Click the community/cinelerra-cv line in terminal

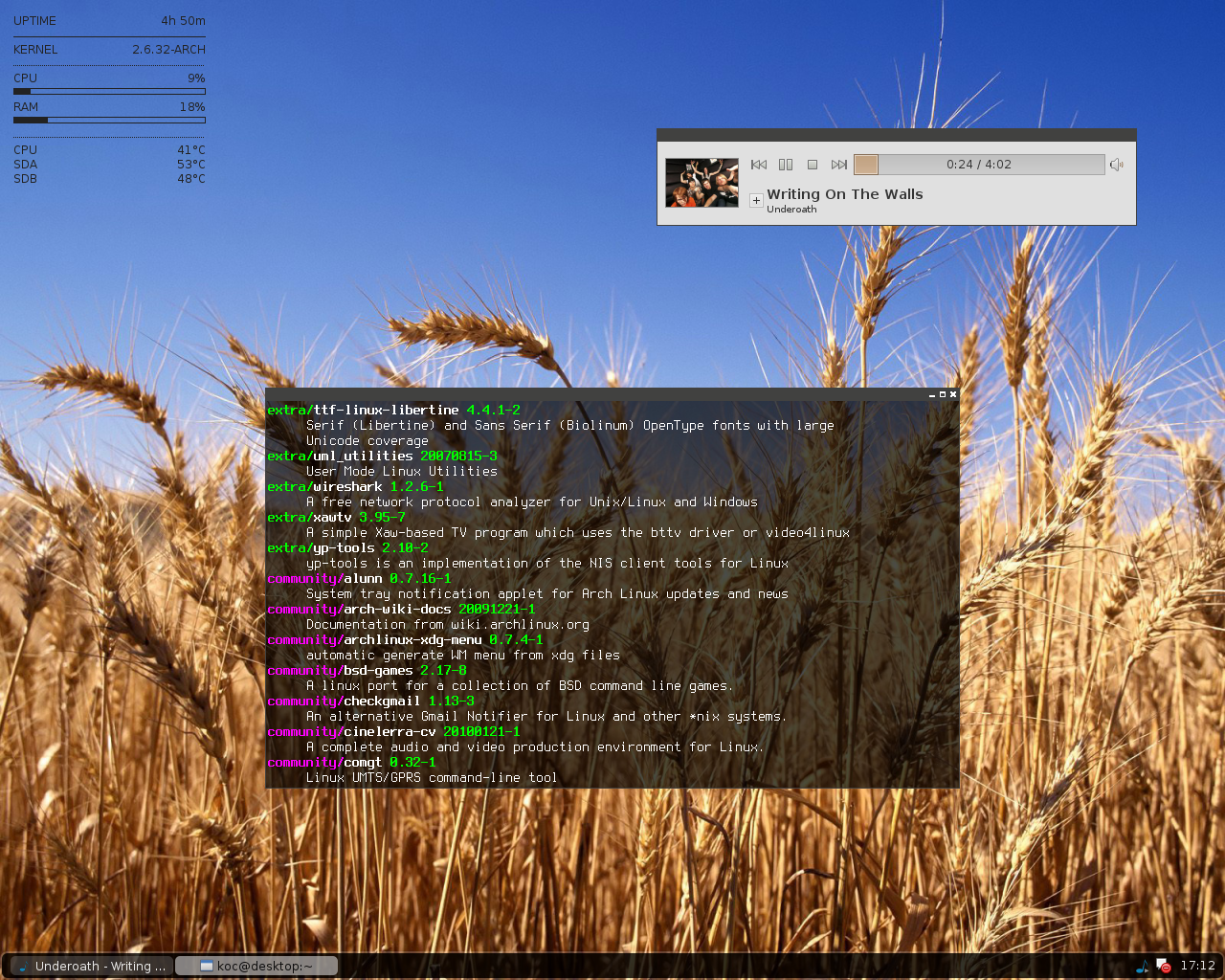[393, 732]
